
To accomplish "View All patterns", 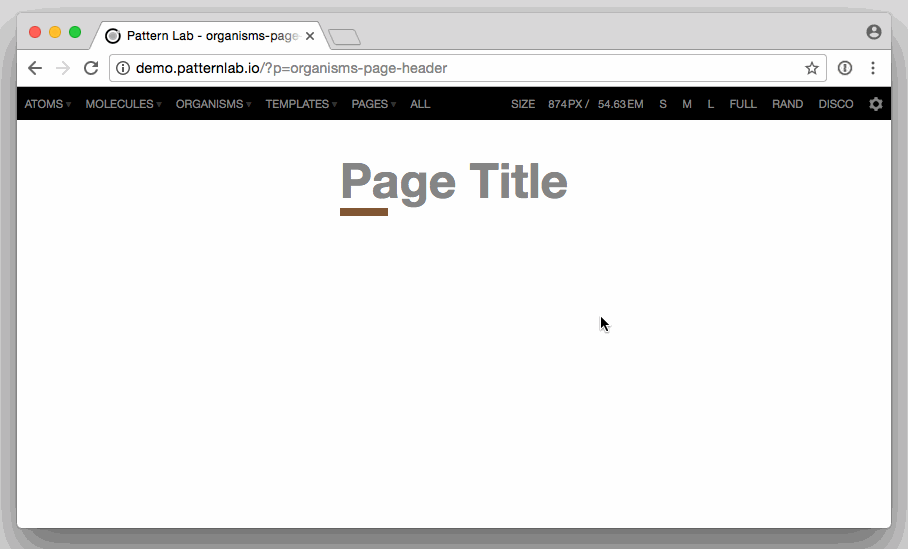I will [x=420, y=104].
